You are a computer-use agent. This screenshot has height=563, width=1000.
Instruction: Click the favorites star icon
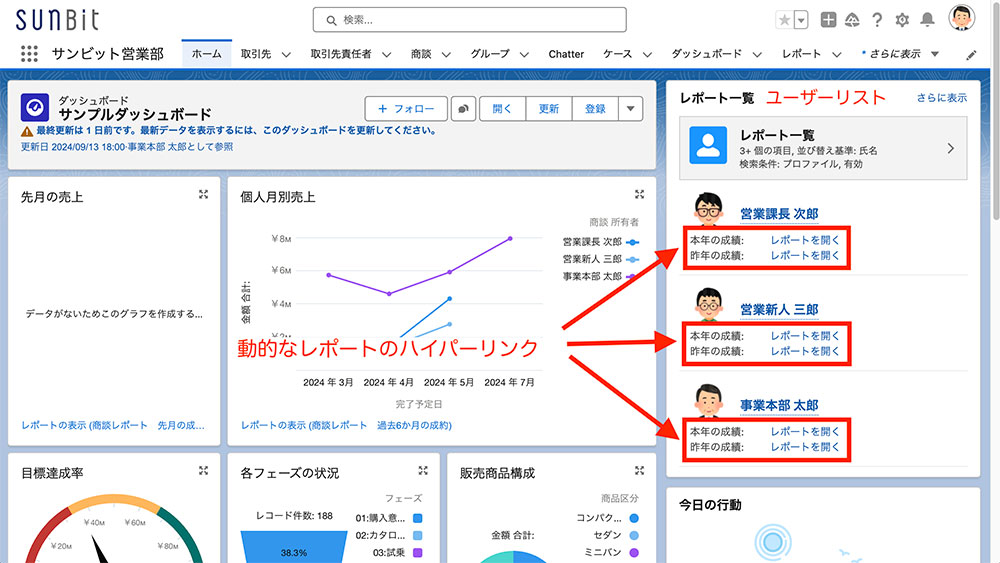pos(784,20)
